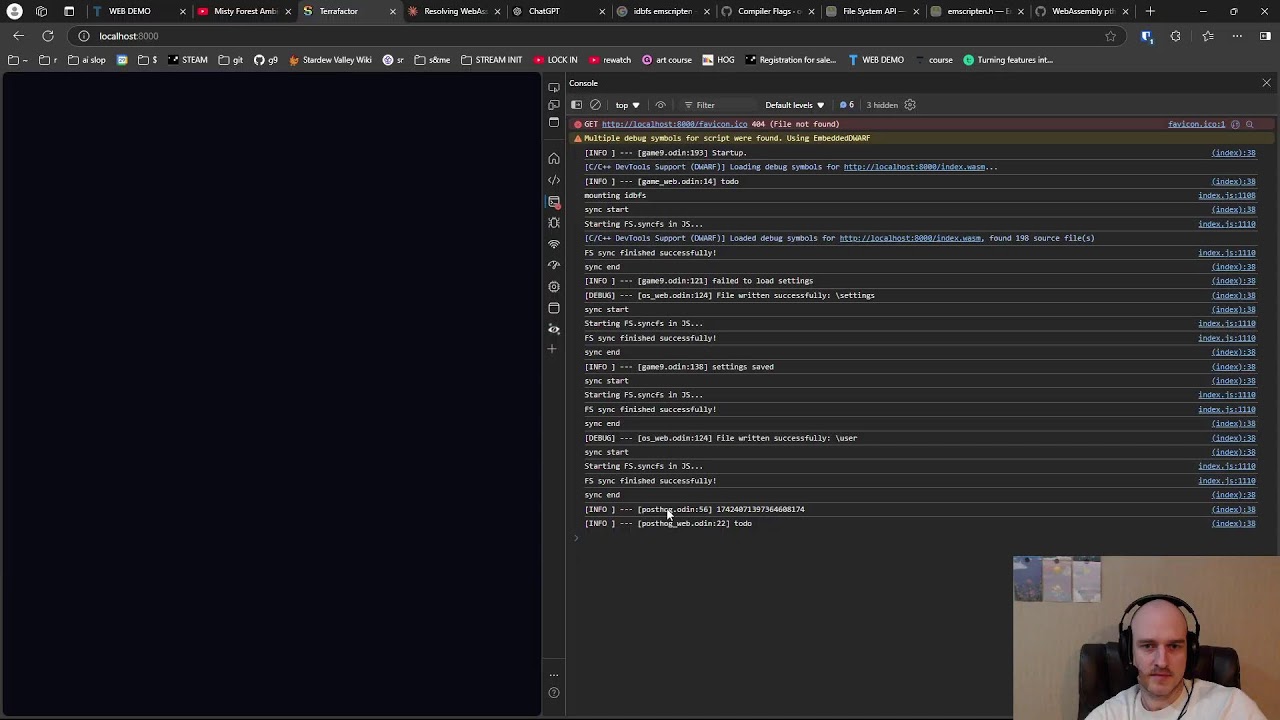The width and height of the screenshot is (1280, 720).
Task: Clear console with the circle-slash icon
Action: point(595,105)
